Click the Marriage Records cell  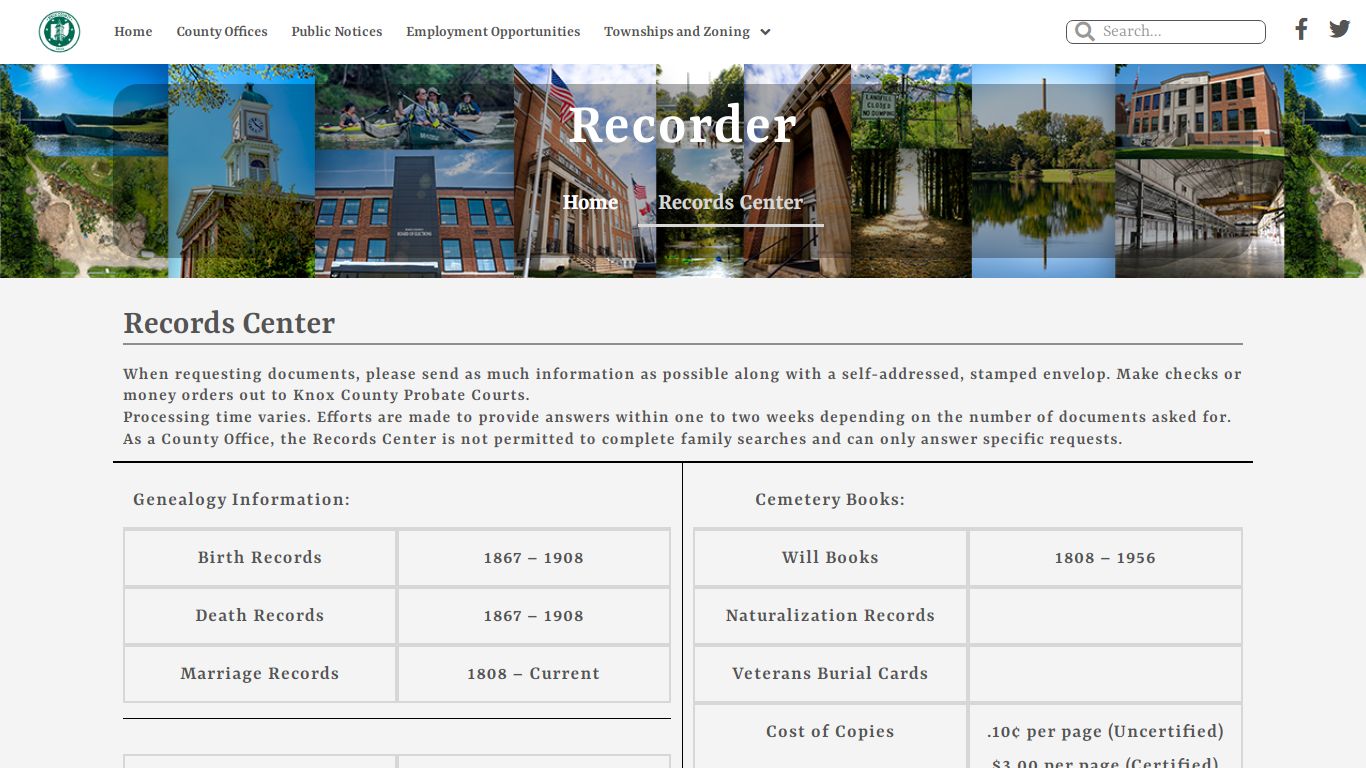(260, 674)
